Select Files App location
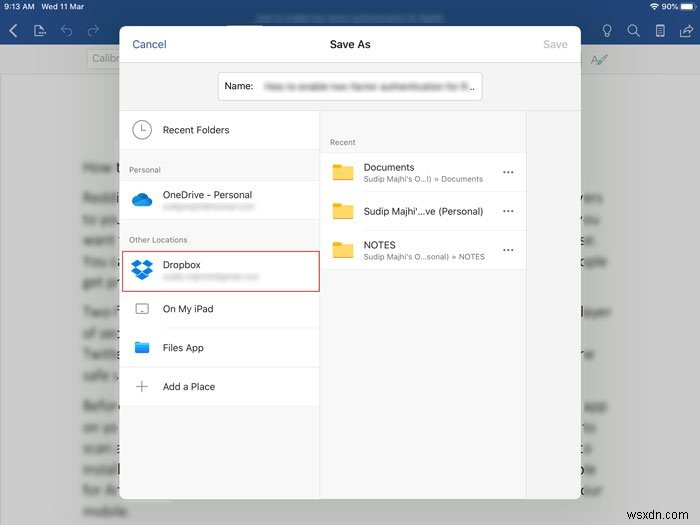This screenshot has width=700, height=525. pos(220,347)
